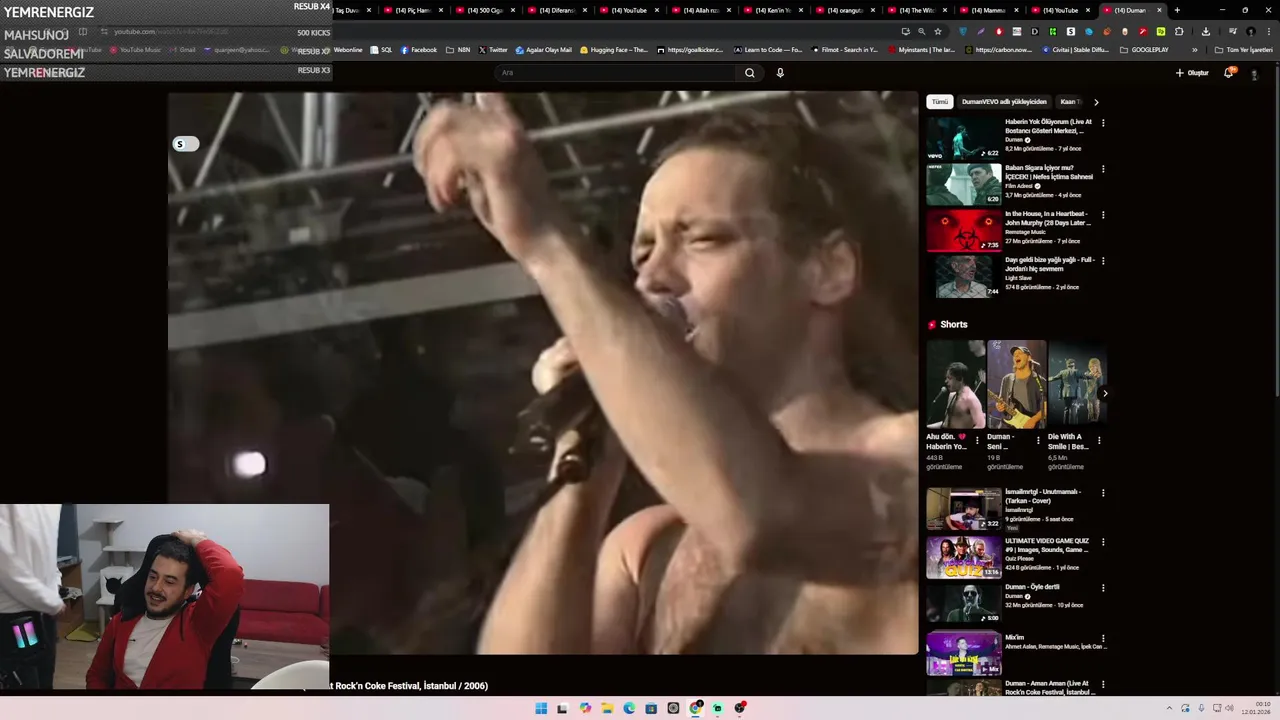Switch to the 'The Witc' tab

coord(917,10)
